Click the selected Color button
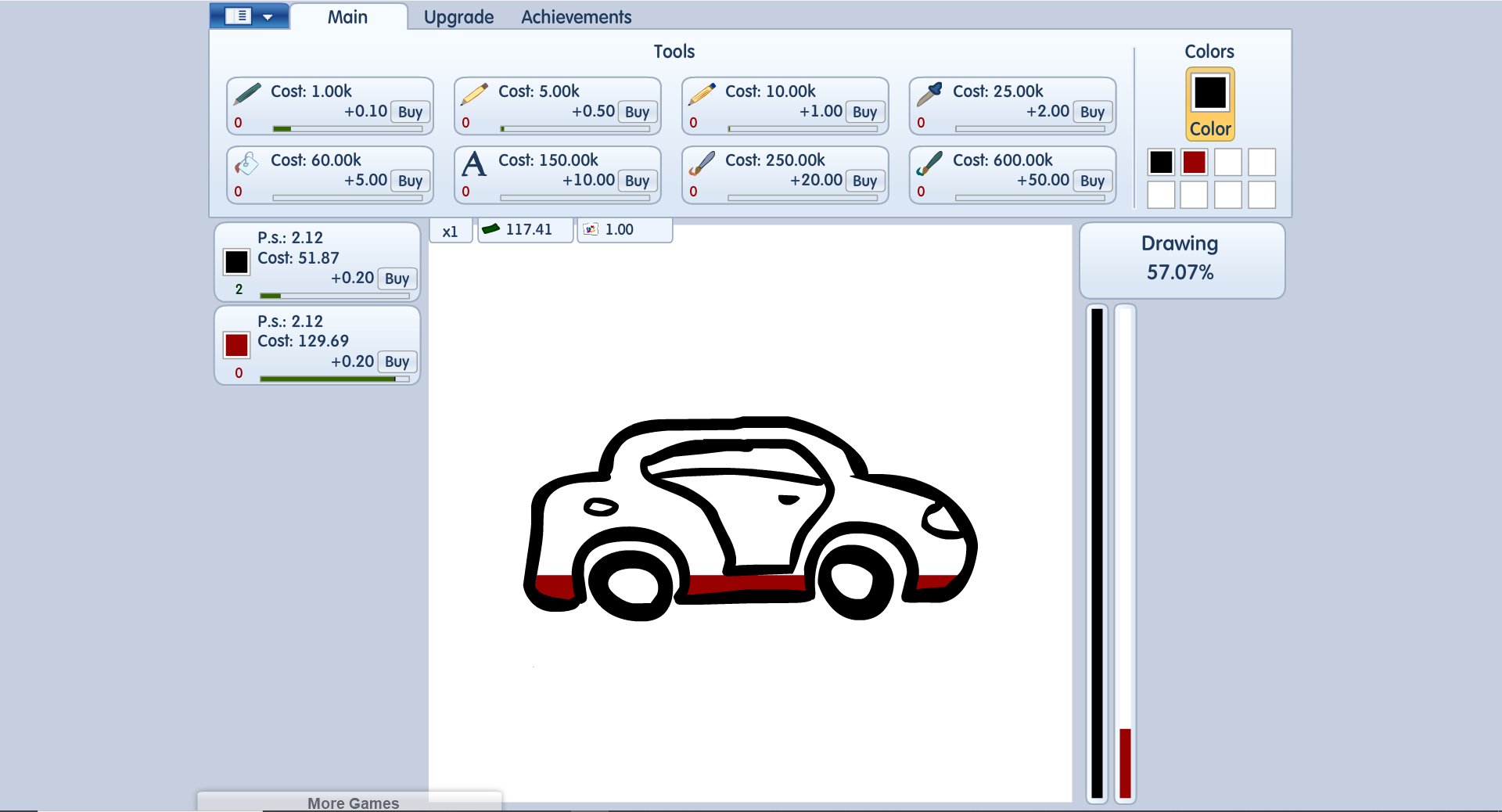Image resolution: width=1502 pixels, height=812 pixels. pos(1209,104)
